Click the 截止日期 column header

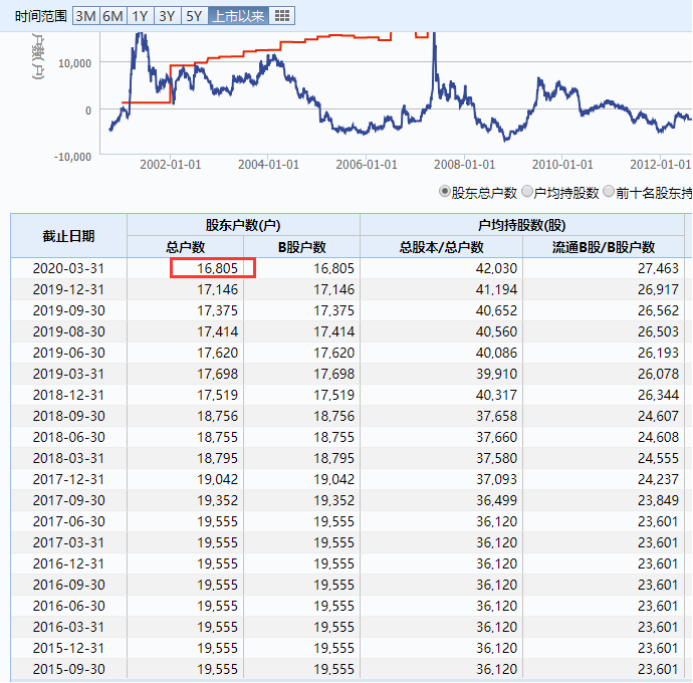[69, 236]
